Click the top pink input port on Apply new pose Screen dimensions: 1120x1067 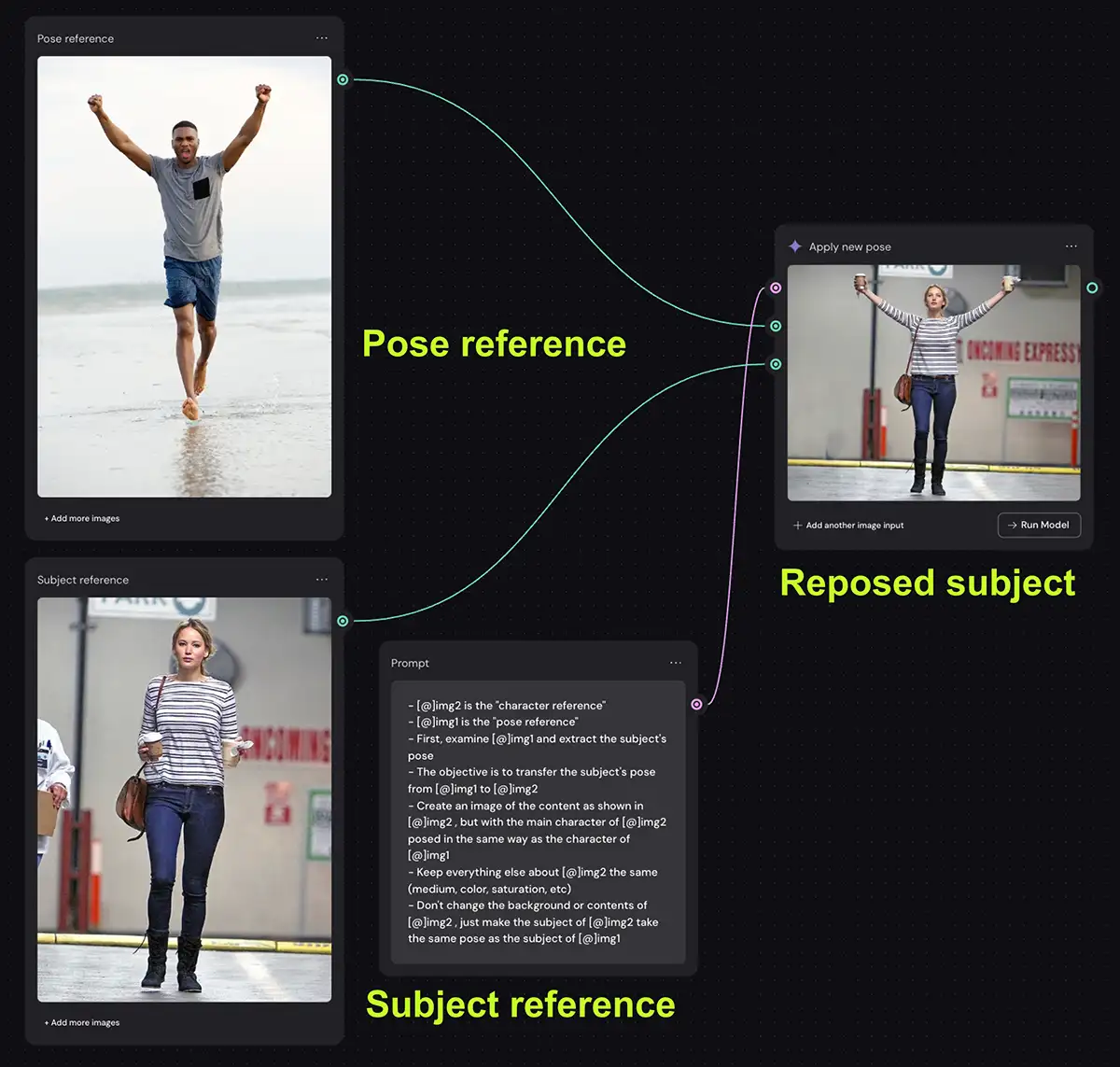pyautogui.click(x=775, y=288)
